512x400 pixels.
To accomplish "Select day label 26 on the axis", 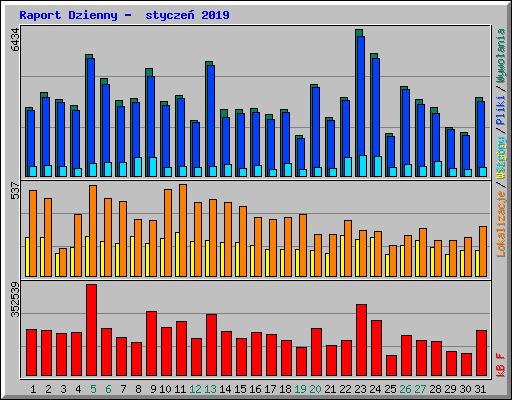I will pyautogui.click(x=405, y=389).
